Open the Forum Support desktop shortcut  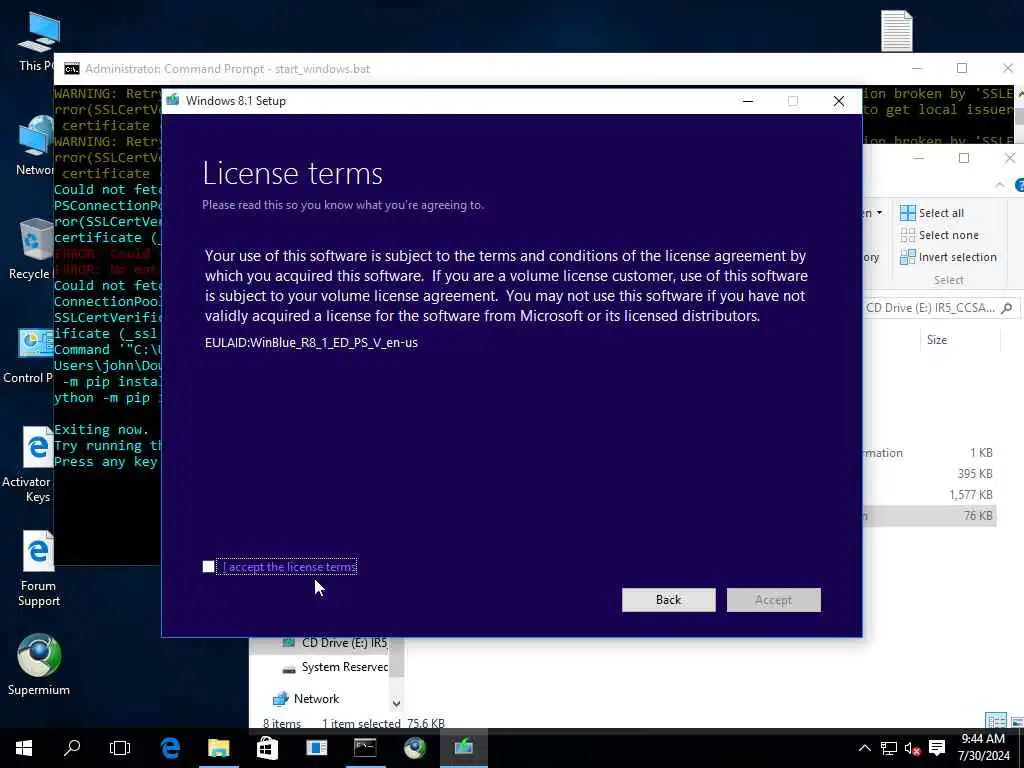[38, 569]
